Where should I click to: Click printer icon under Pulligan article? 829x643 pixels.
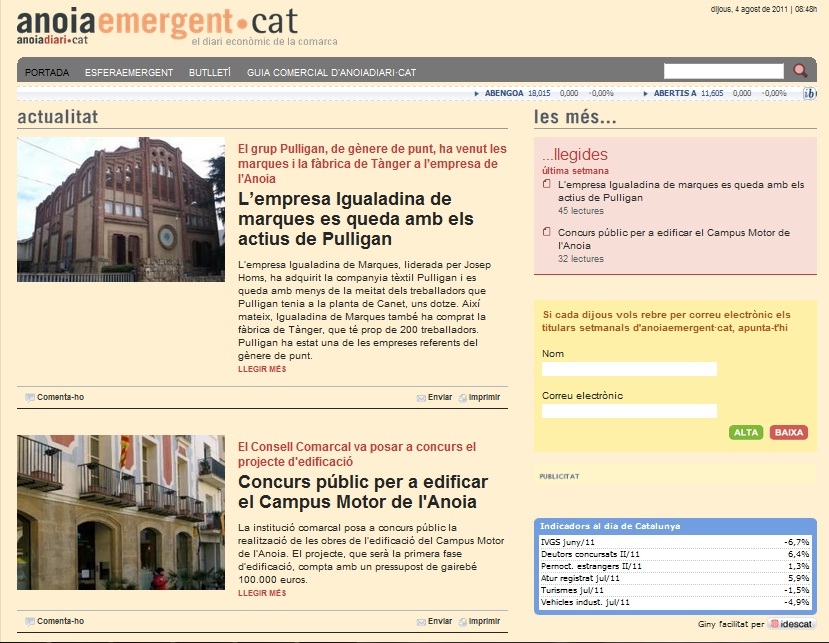(x=463, y=398)
